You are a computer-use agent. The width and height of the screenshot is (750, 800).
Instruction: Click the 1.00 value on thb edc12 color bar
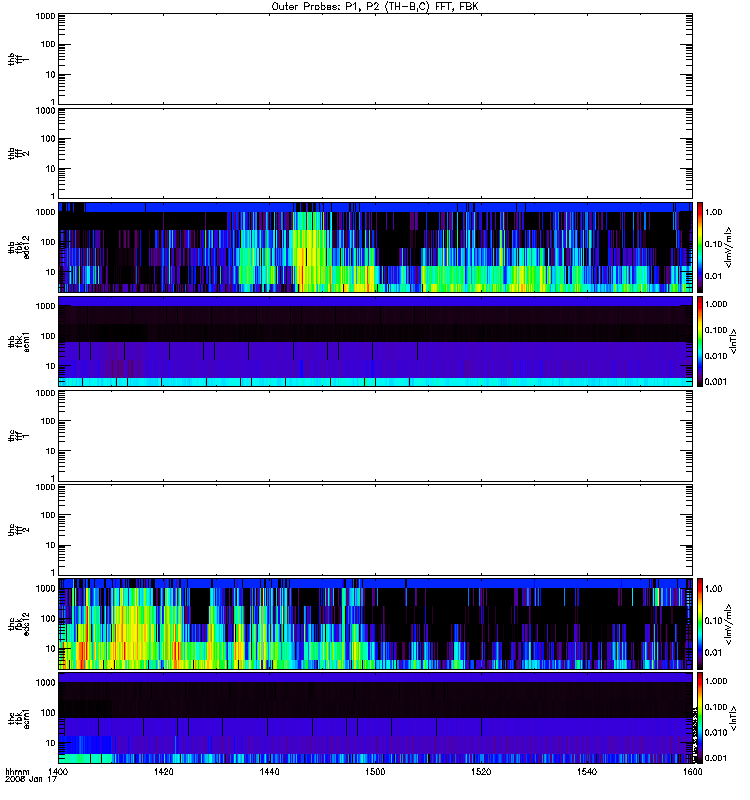(x=713, y=212)
